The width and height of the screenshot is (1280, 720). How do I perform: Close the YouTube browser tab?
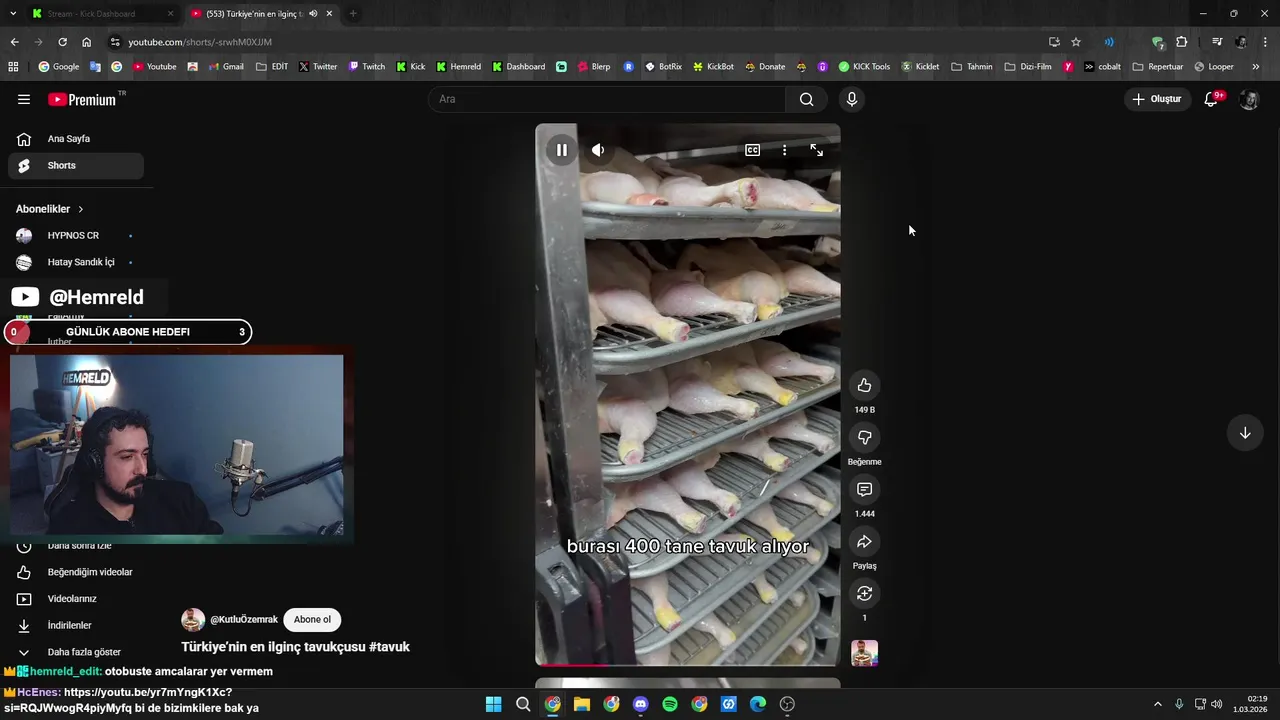pyautogui.click(x=329, y=14)
